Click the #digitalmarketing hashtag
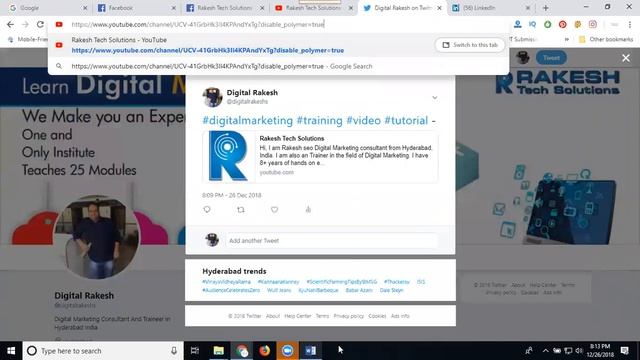This screenshot has width=640, height=360. click(248, 120)
